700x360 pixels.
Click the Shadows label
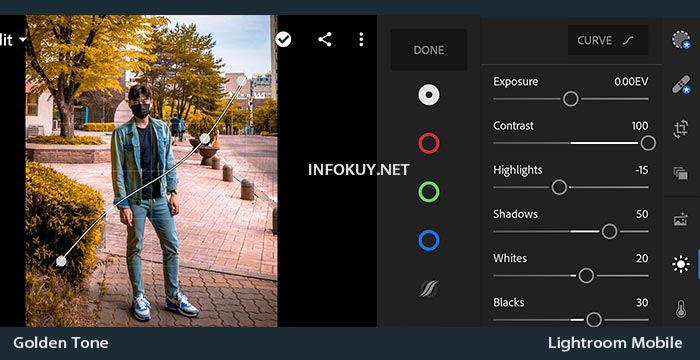[x=516, y=214]
